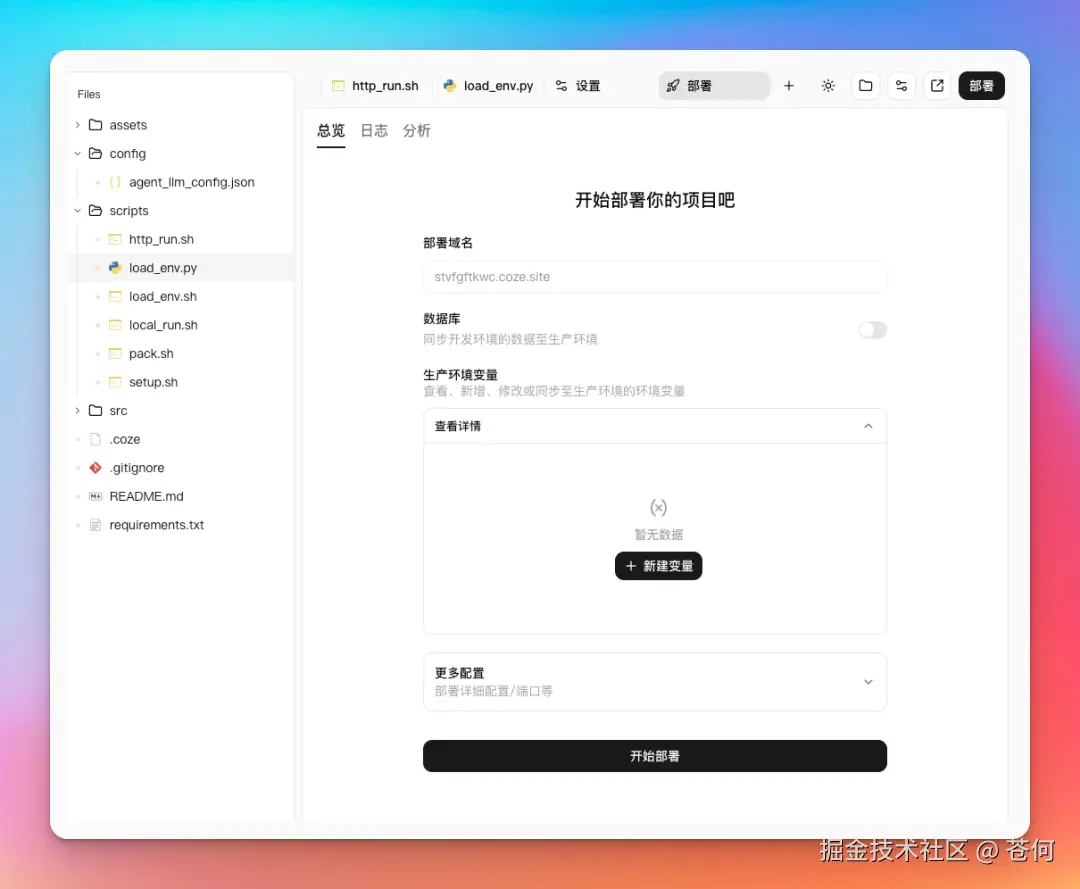Switch to the 日志 tab
The image size is (1080, 889).
pos(374,130)
